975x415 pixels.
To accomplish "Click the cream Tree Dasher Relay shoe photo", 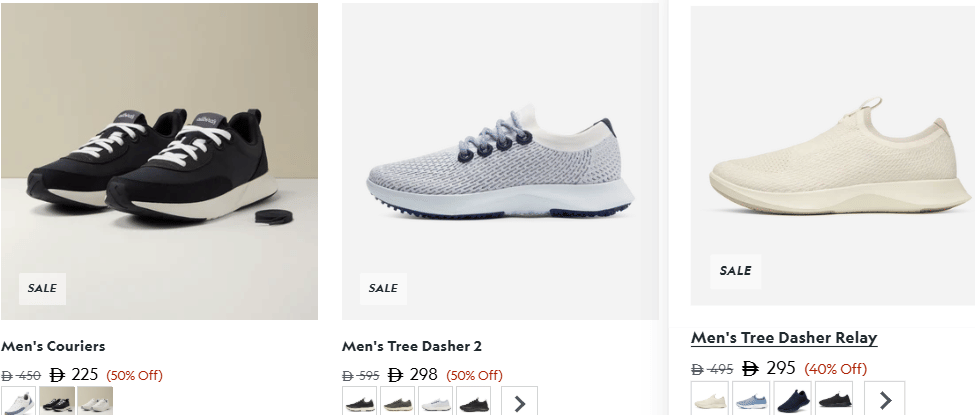I will pos(830,158).
